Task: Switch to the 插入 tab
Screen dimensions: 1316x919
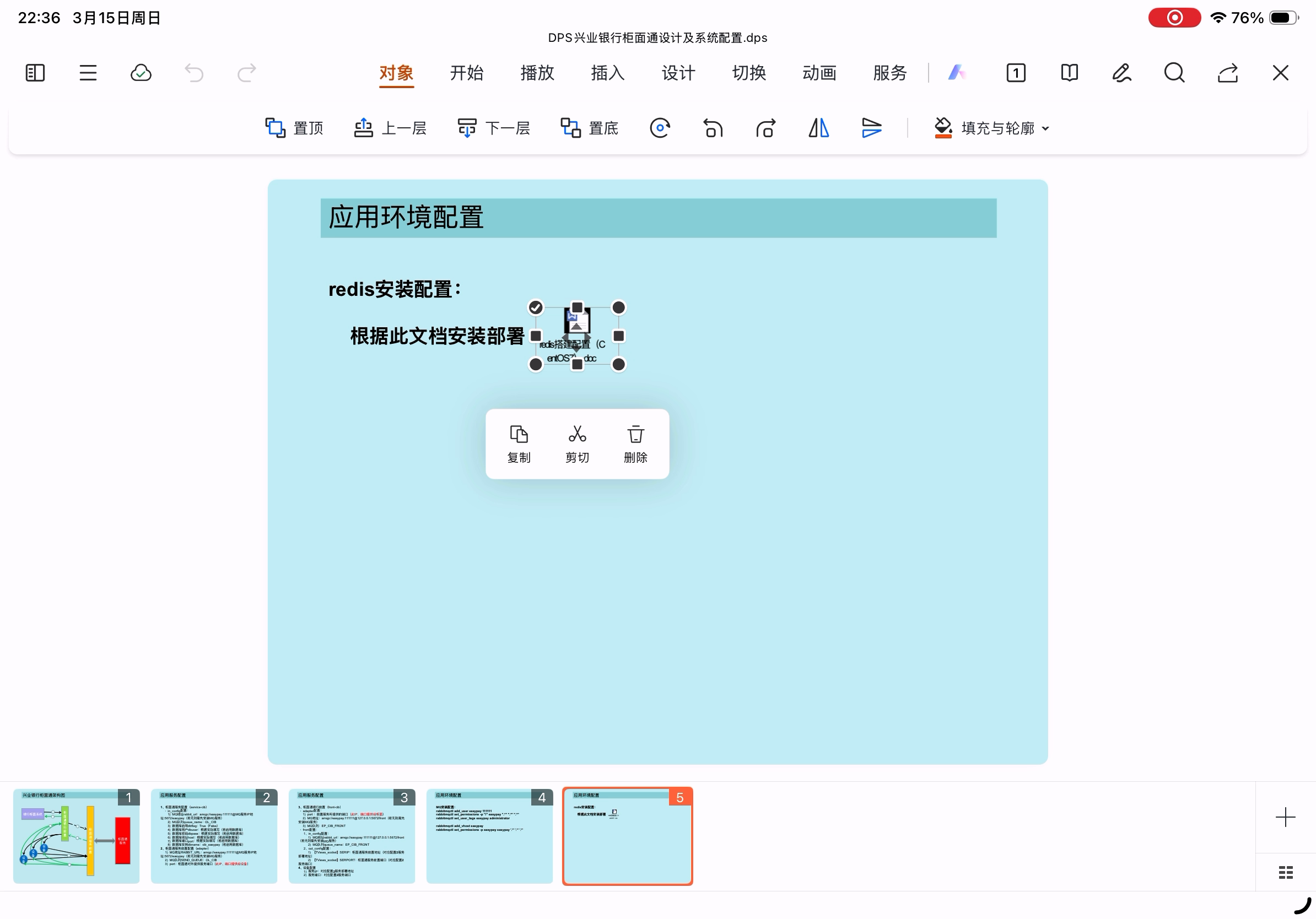Action: coord(607,73)
